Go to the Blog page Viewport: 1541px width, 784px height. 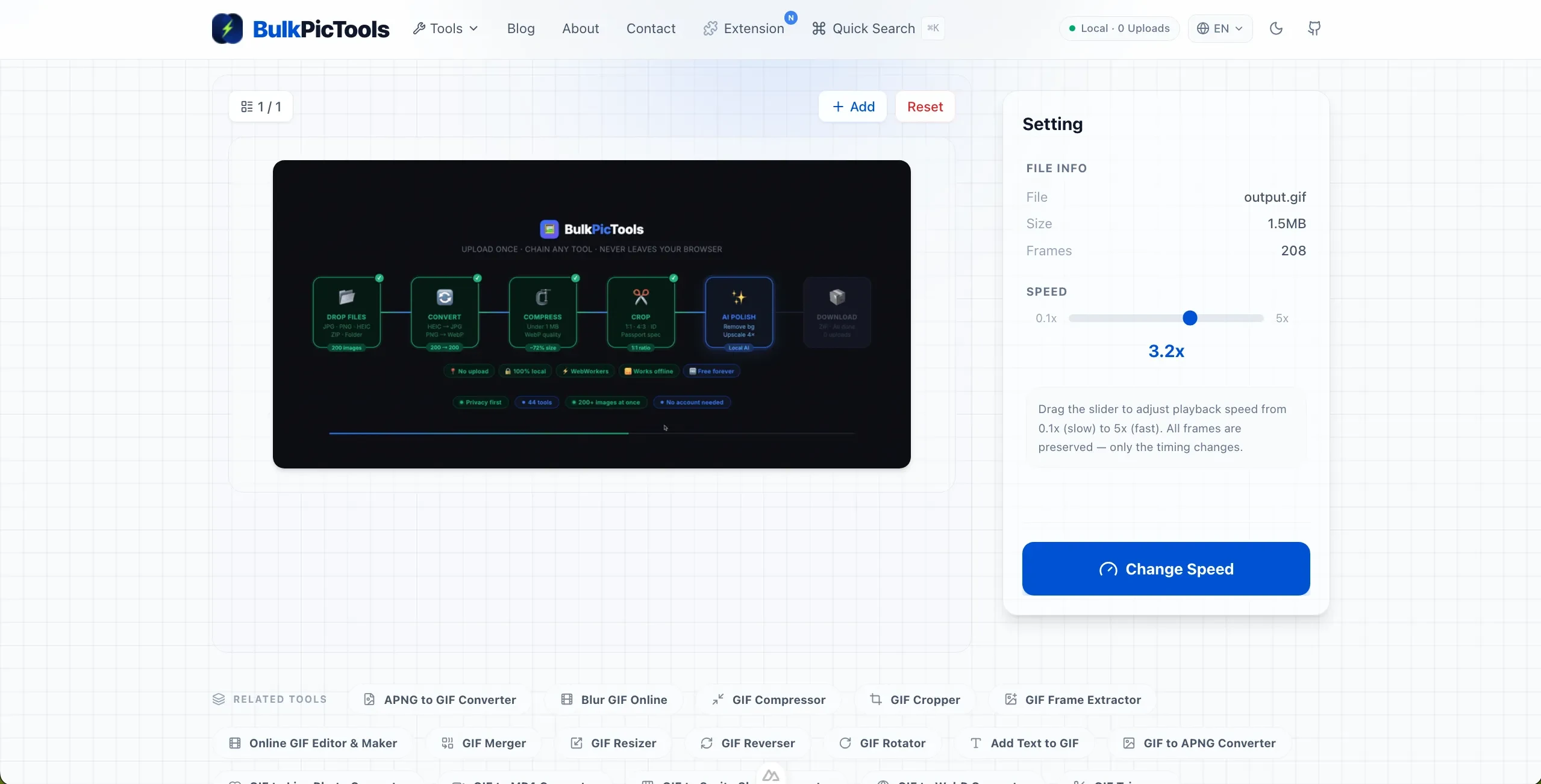(x=520, y=28)
